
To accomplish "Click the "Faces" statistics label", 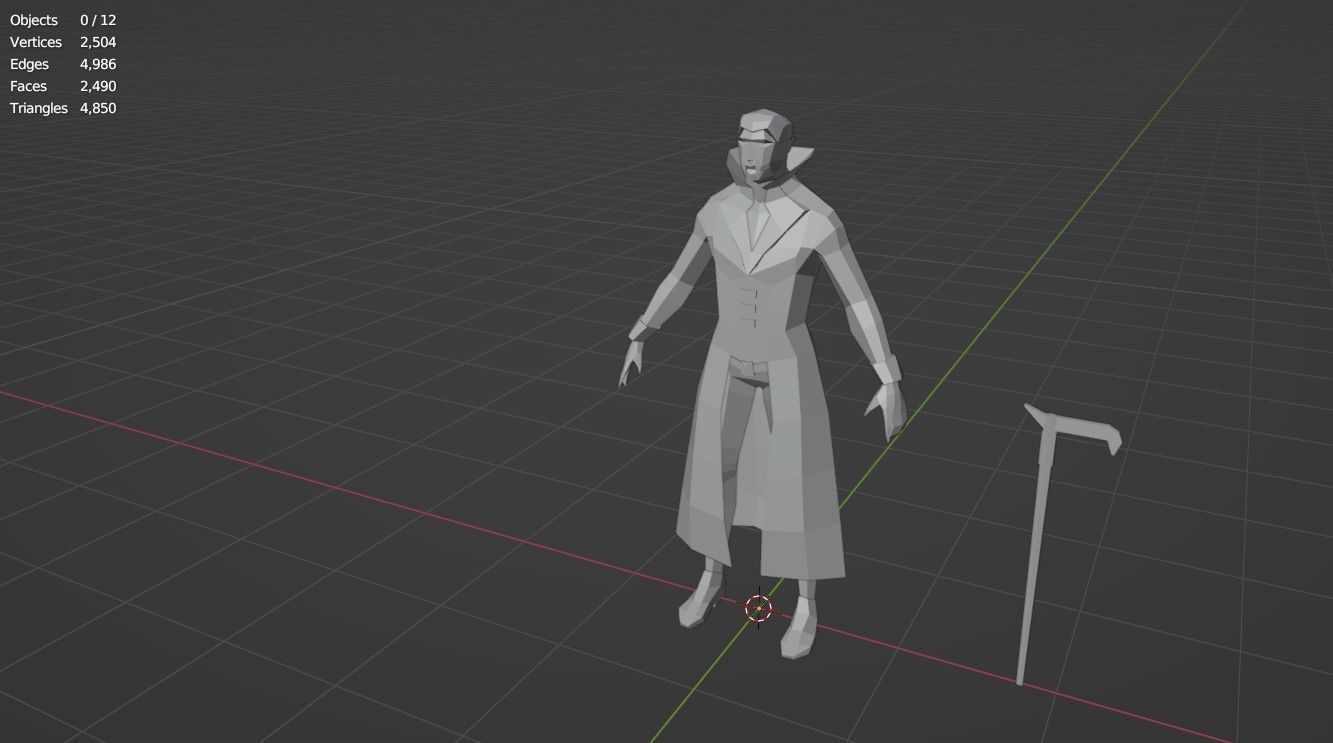I will pos(28,86).
